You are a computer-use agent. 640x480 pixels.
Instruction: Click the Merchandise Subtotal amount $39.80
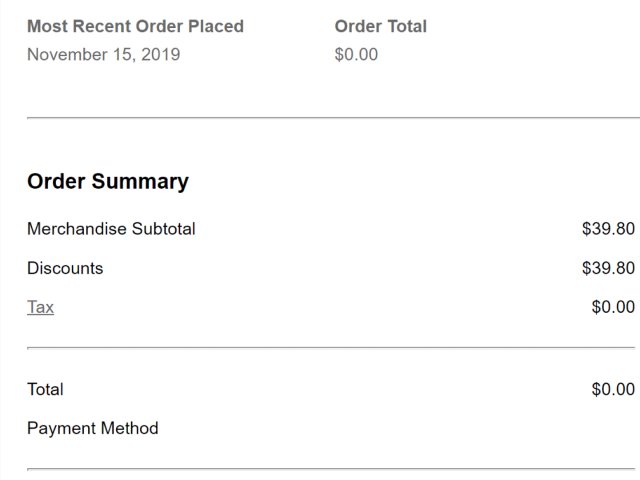[x=608, y=229]
